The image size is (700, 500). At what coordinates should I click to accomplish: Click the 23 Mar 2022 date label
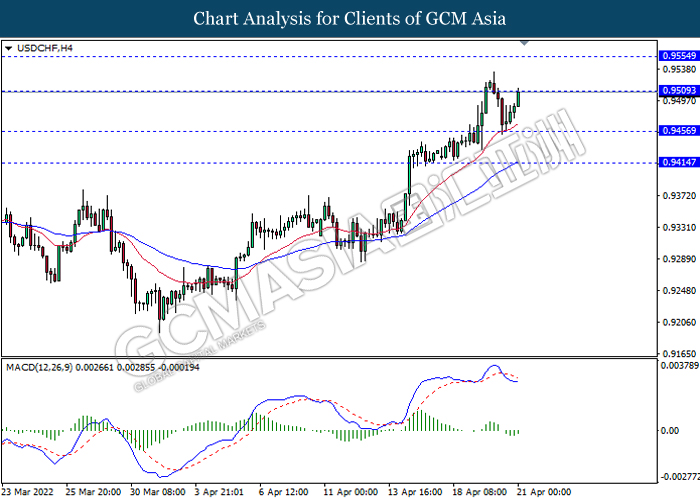point(28,492)
